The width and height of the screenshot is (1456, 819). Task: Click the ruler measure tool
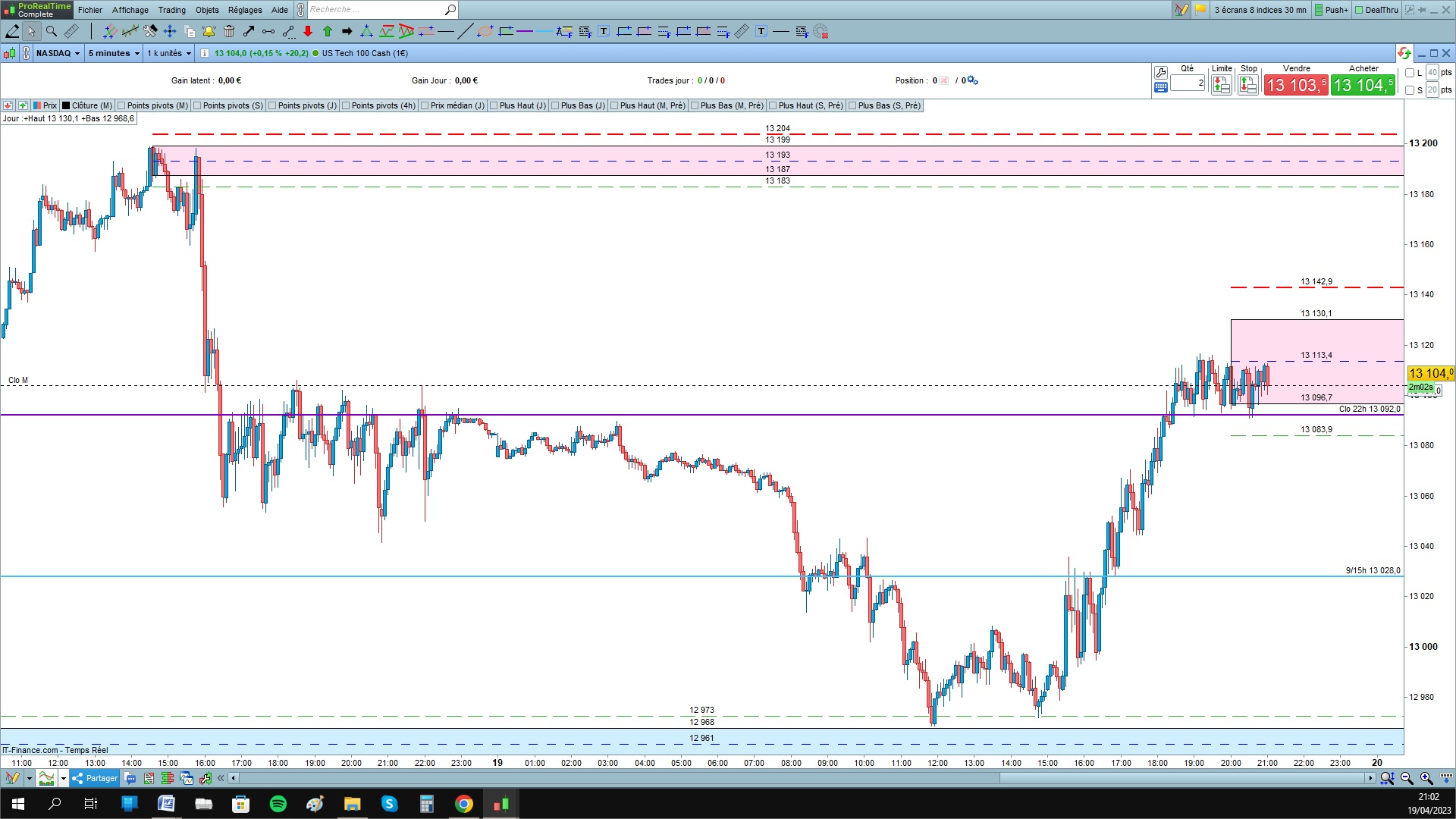71,31
